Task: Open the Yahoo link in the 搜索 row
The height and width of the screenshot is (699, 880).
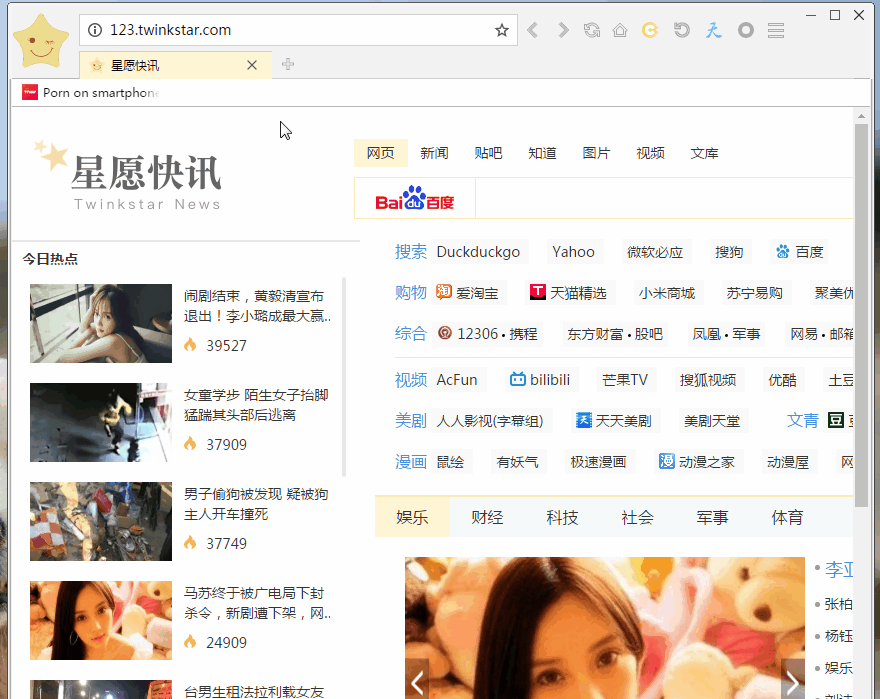Action: pyautogui.click(x=572, y=251)
